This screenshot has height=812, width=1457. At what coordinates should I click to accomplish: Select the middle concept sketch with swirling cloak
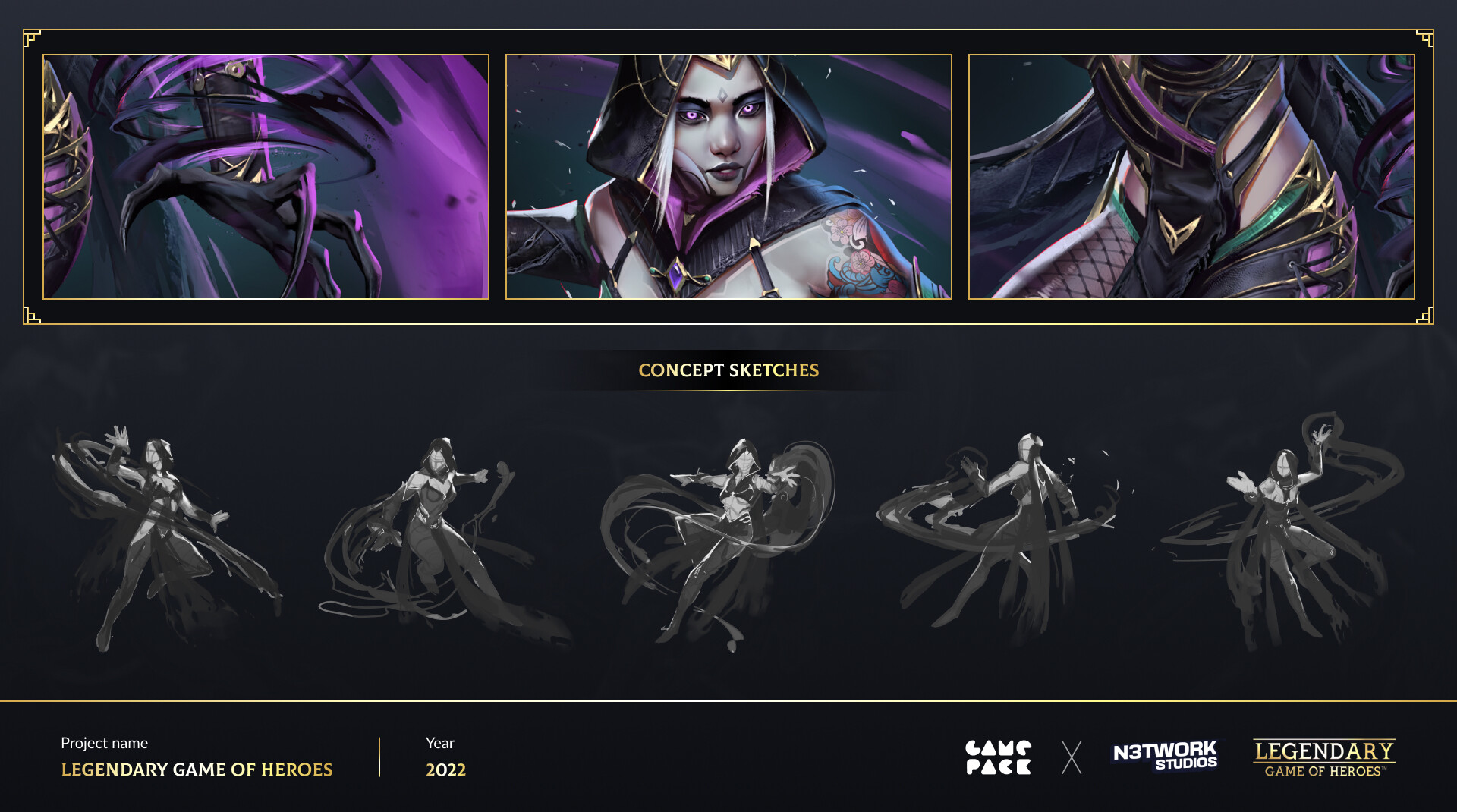717,543
